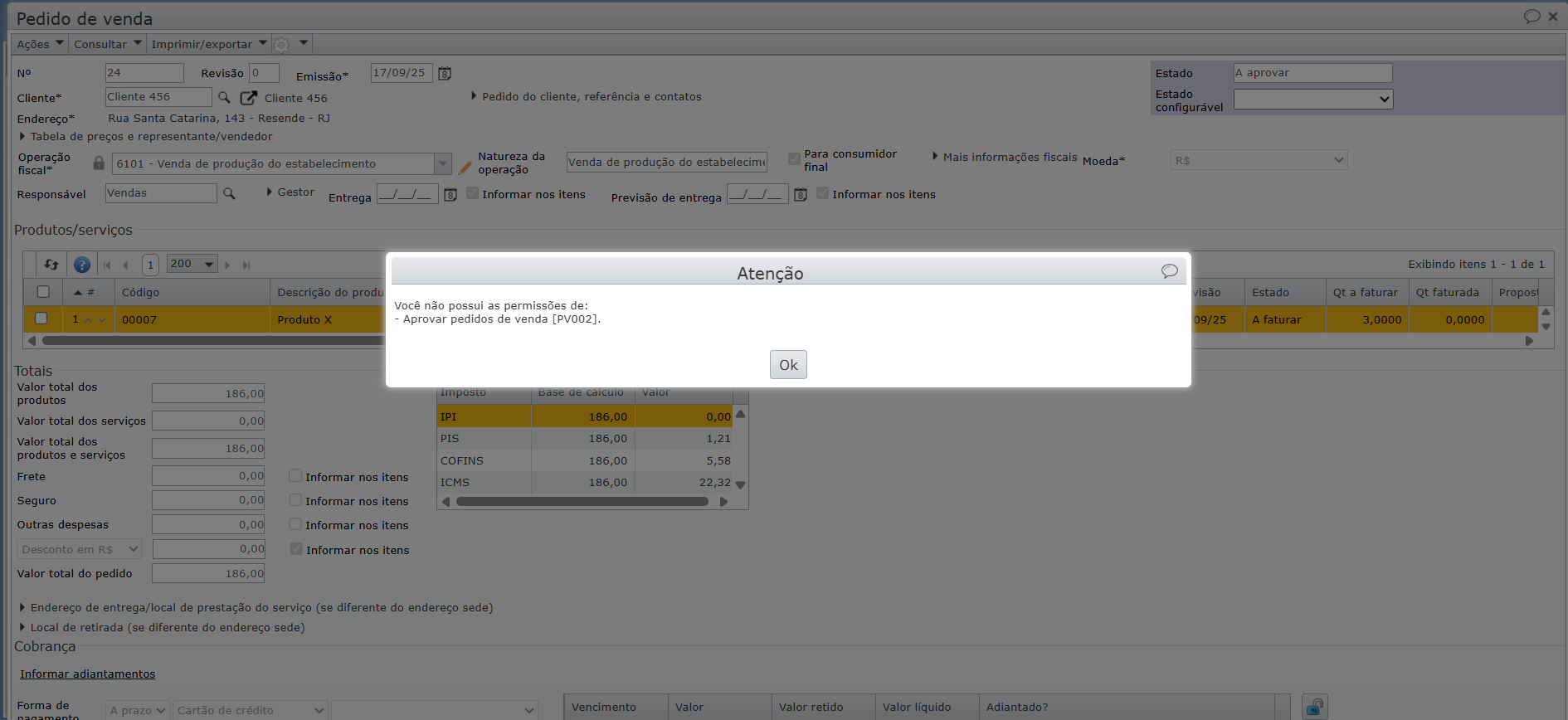Screen dimensions: 1568x720
Task: Click the products grid scroll-right arrow
Action: [1529, 341]
